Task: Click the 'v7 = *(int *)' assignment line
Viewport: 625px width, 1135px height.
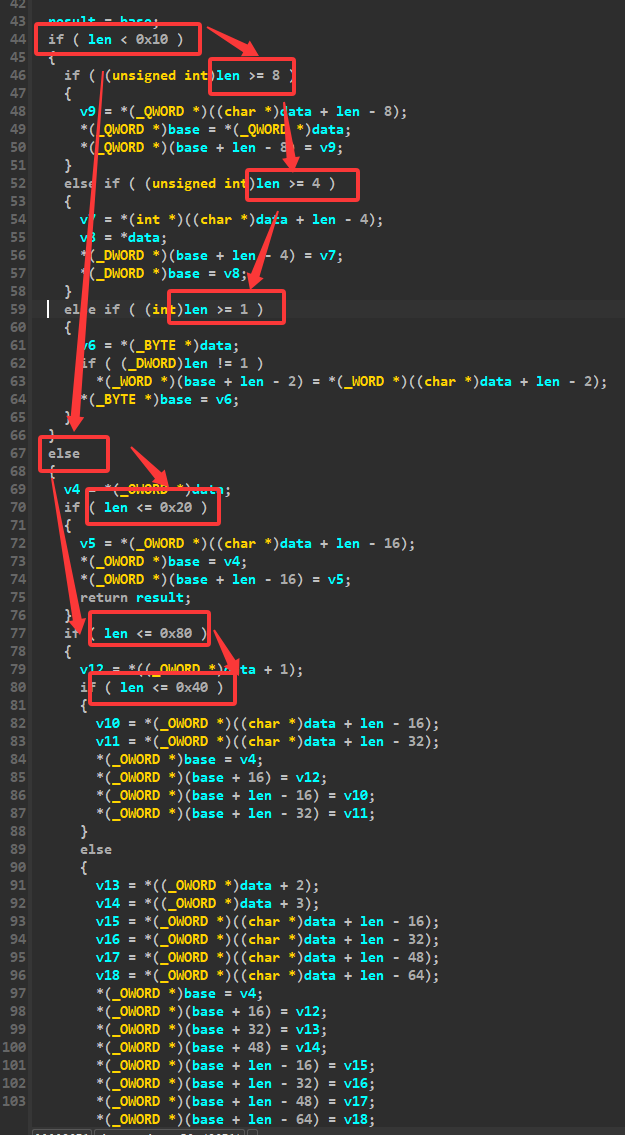Action: 231,219
